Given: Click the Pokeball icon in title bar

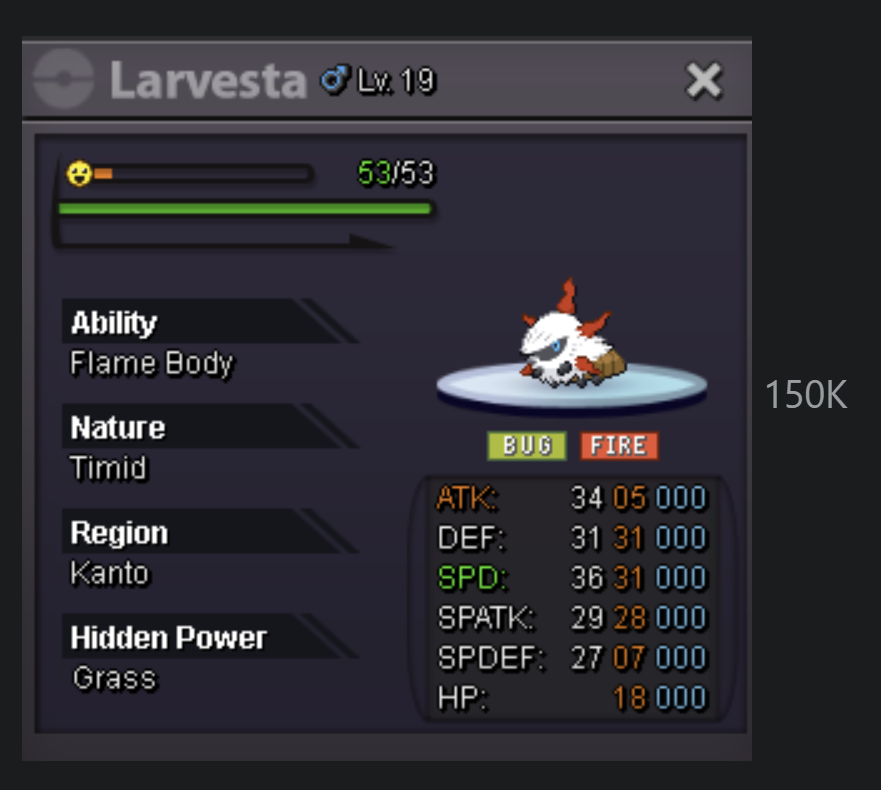Looking at the screenshot, I should coord(63,79).
